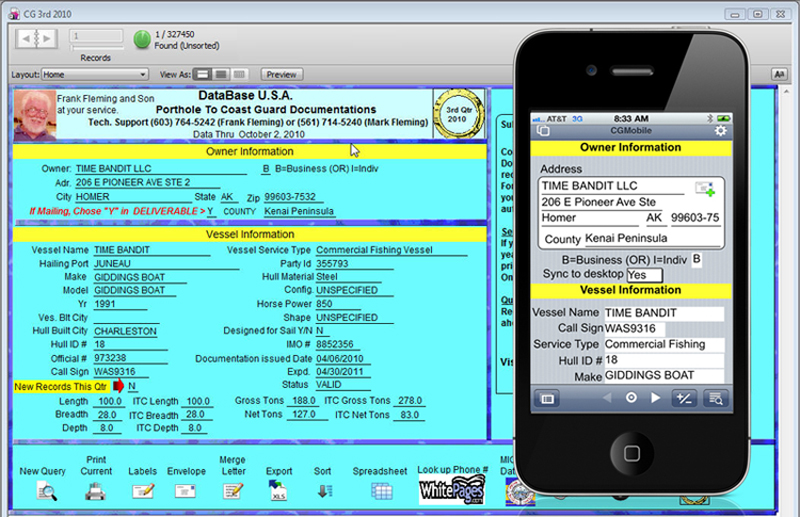Click the Business/Individual B field

[266, 169]
